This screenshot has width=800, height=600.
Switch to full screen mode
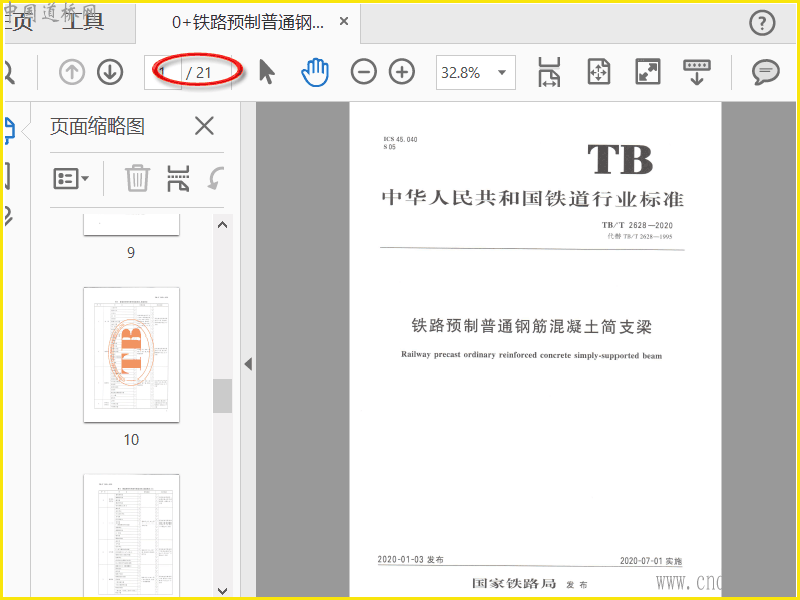coord(647,72)
